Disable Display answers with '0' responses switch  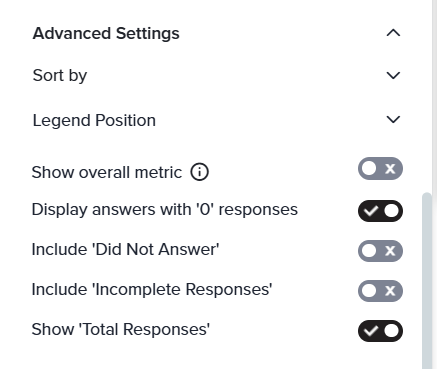pos(380,211)
